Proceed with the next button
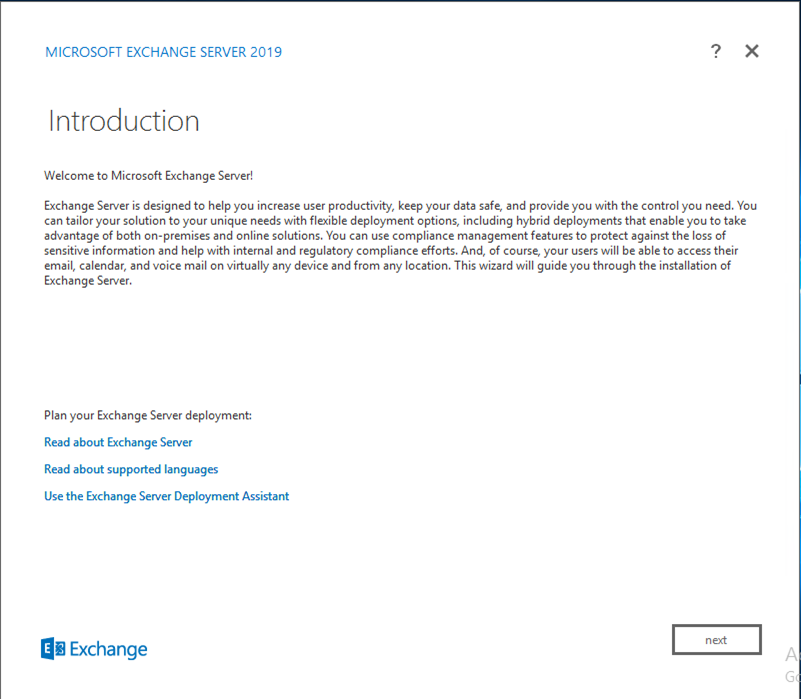This screenshot has height=699, width=801. [x=717, y=639]
